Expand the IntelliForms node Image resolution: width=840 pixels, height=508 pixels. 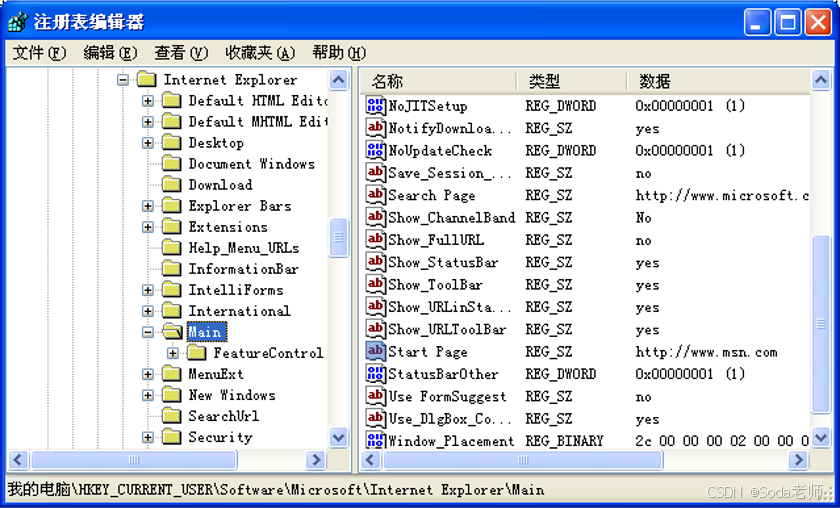pyautogui.click(x=148, y=290)
